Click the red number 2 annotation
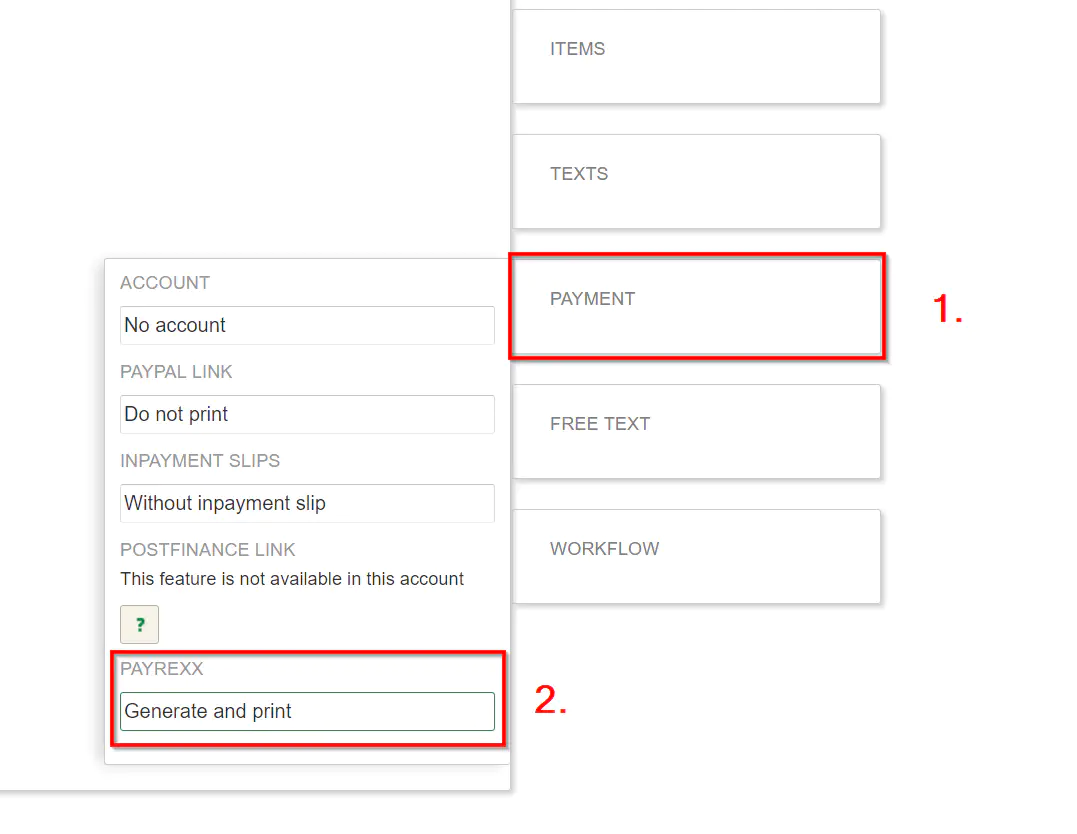Screen dimensions: 1077x834 click(x=550, y=701)
